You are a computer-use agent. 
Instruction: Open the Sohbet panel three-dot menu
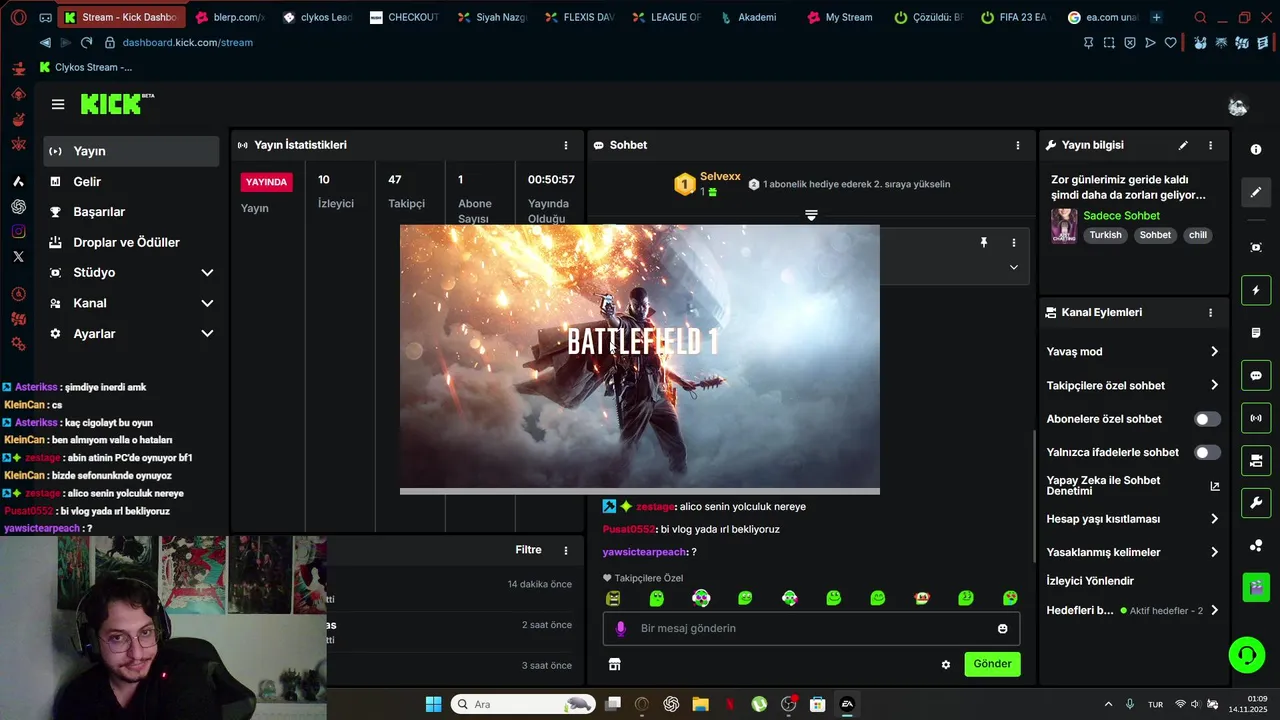click(1018, 145)
